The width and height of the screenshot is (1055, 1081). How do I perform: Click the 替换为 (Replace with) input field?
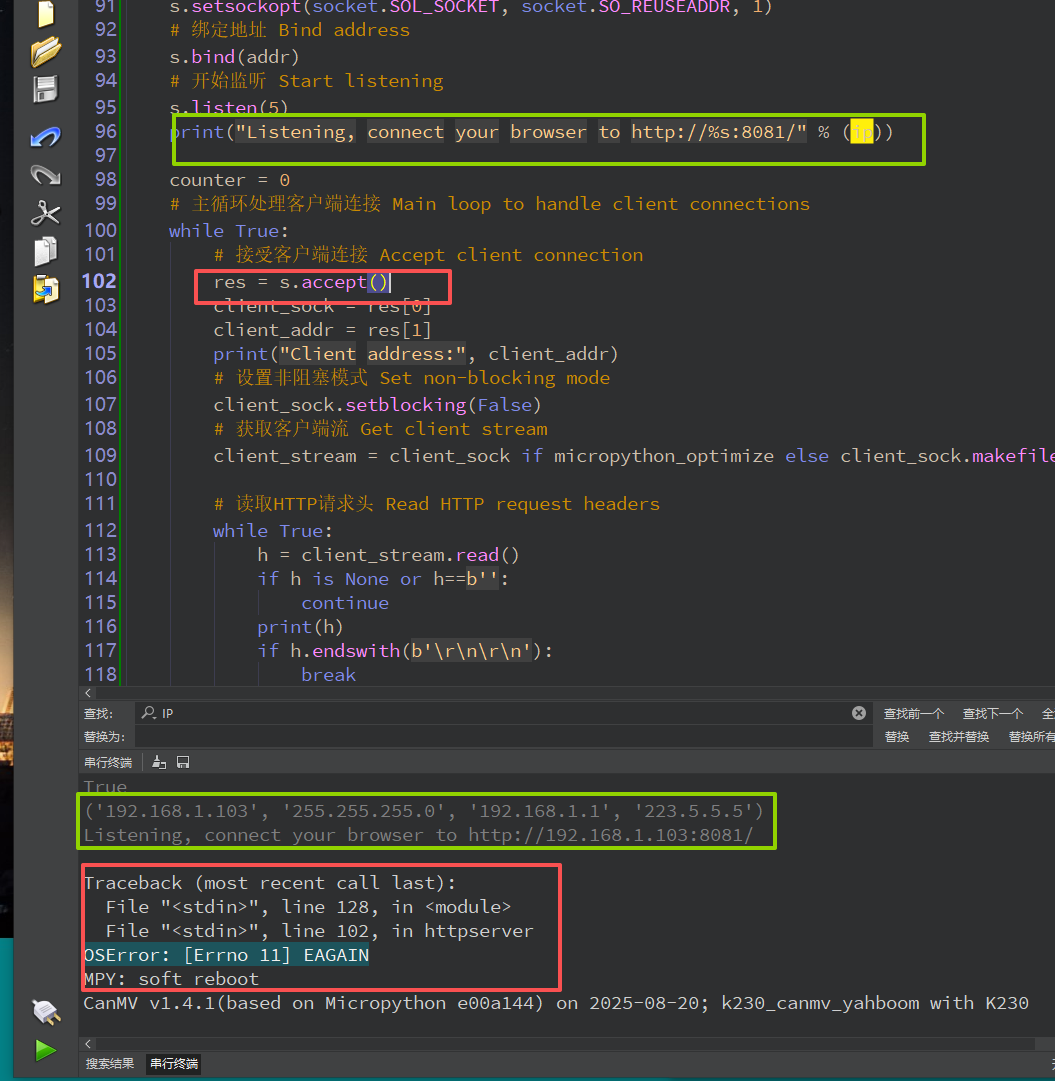(x=500, y=736)
